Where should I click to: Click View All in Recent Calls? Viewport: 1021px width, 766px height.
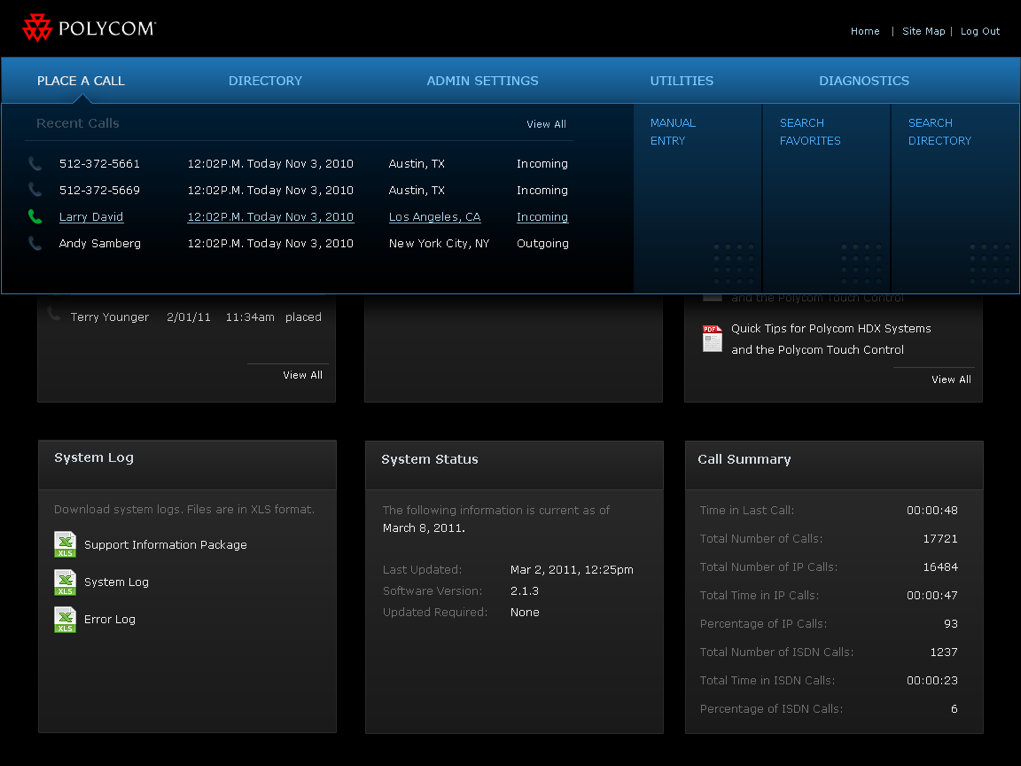(x=546, y=124)
